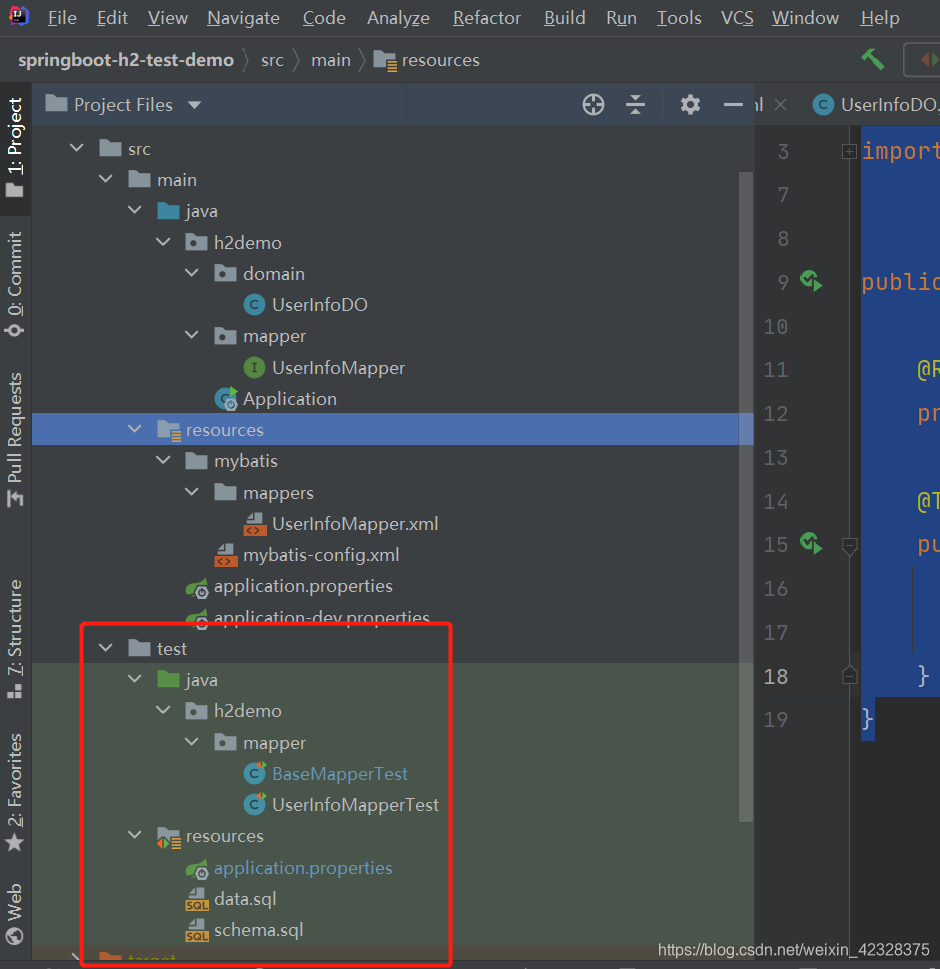This screenshot has height=969, width=940.
Task: Click data.sql file icon
Action: 197,899
